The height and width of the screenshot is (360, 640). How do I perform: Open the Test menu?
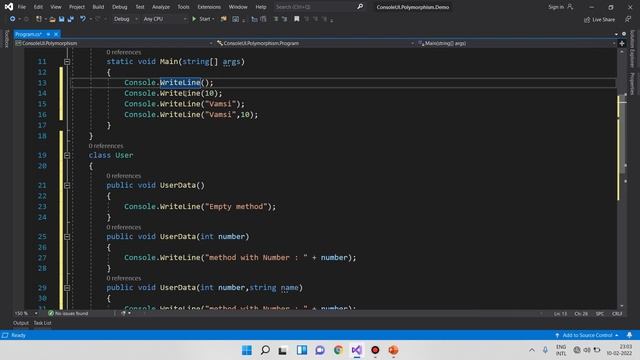140,7
